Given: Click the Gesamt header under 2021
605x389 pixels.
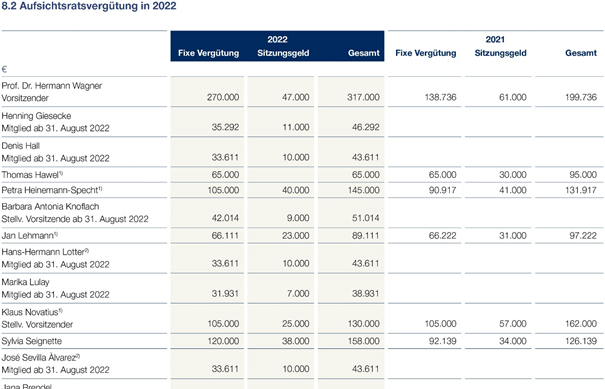Looking at the screenshot, I should coord(581,53).
